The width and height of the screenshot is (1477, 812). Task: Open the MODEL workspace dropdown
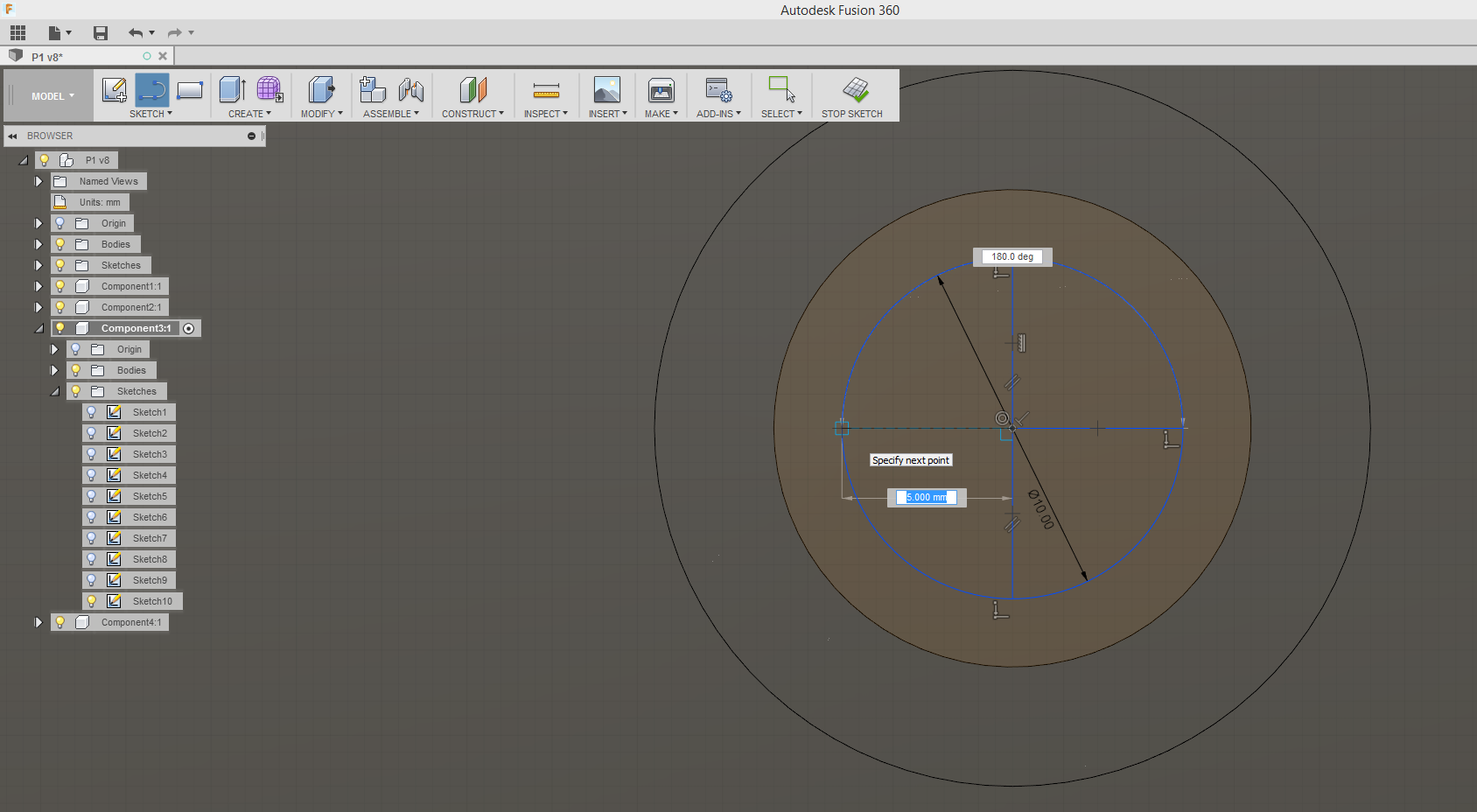[x=52, y=96]
